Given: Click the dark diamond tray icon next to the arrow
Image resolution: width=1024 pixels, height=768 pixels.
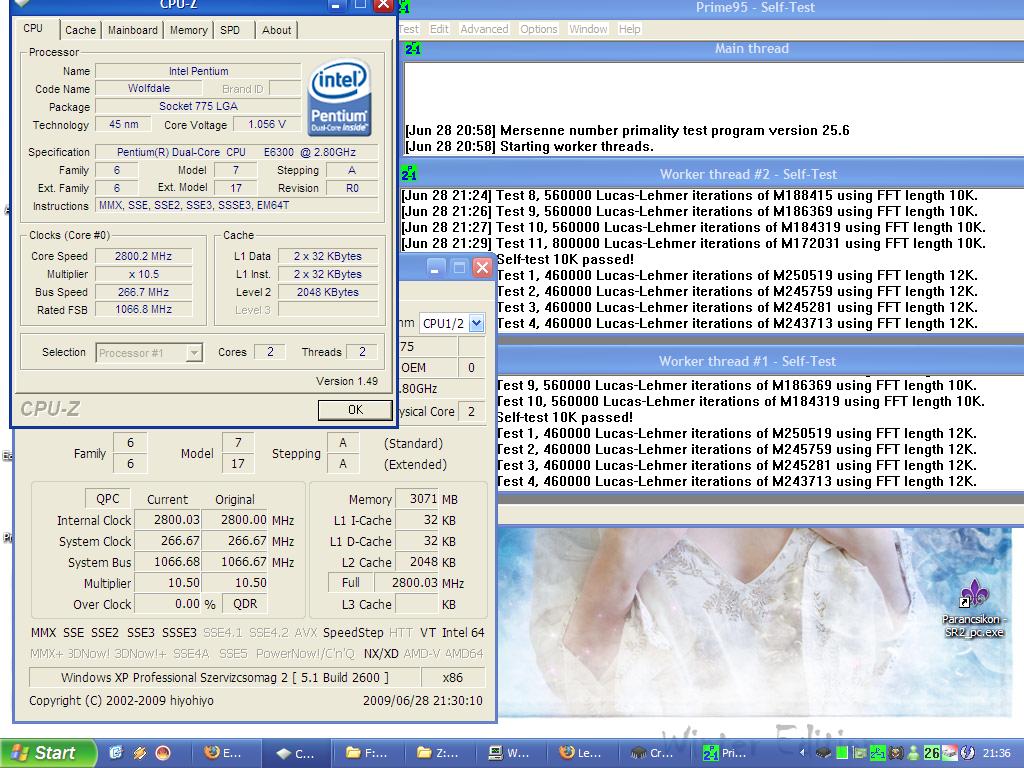Looking at the screenshot, I should tap(824, 753).
